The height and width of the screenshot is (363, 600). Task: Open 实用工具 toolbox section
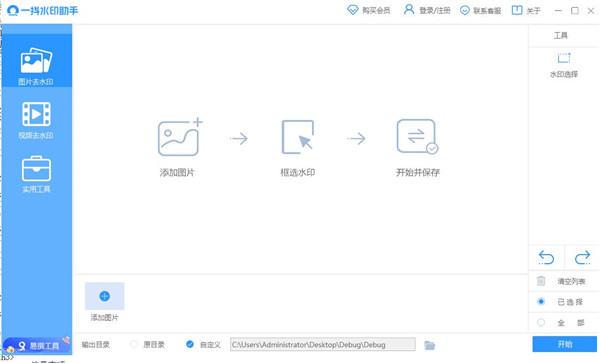point(36,174)
